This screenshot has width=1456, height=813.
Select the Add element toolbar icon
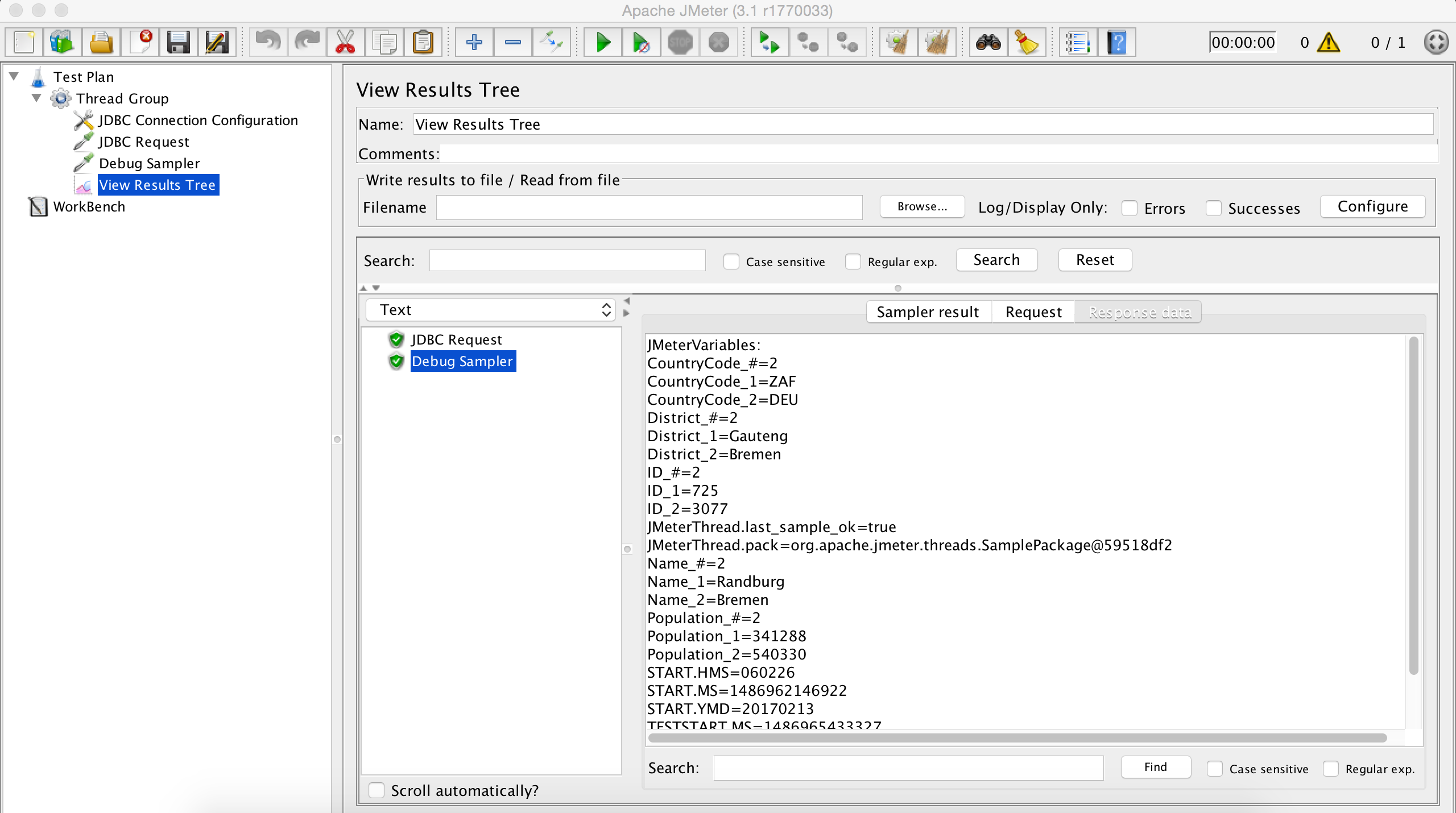(473, 43)
